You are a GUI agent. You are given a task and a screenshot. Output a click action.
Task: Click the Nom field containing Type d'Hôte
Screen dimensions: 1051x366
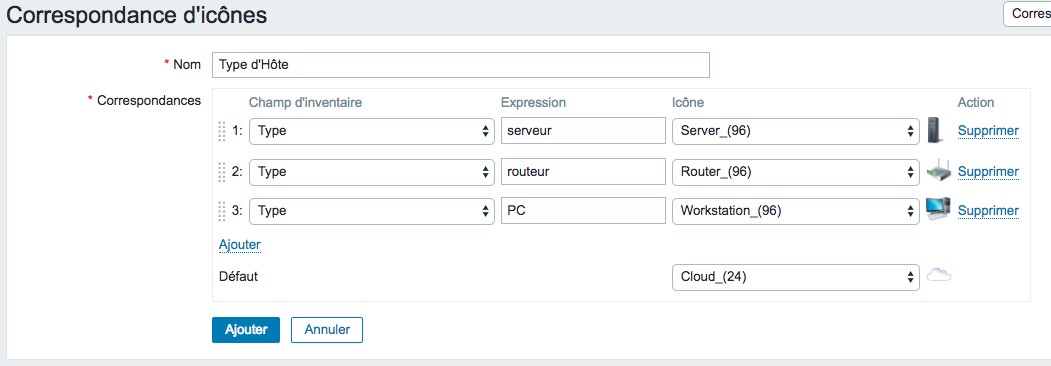click(460, 65)
